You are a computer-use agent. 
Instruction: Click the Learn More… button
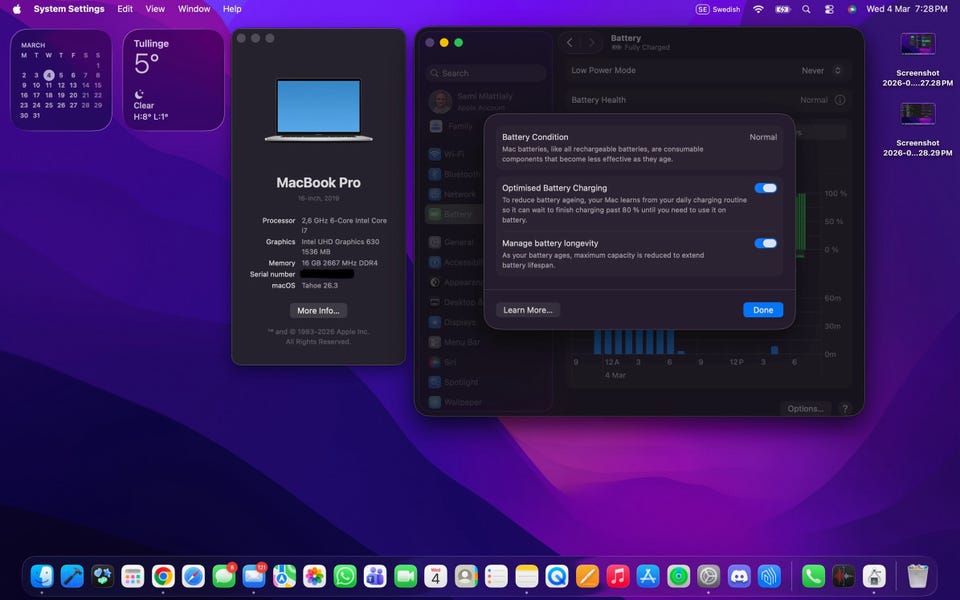527,310
